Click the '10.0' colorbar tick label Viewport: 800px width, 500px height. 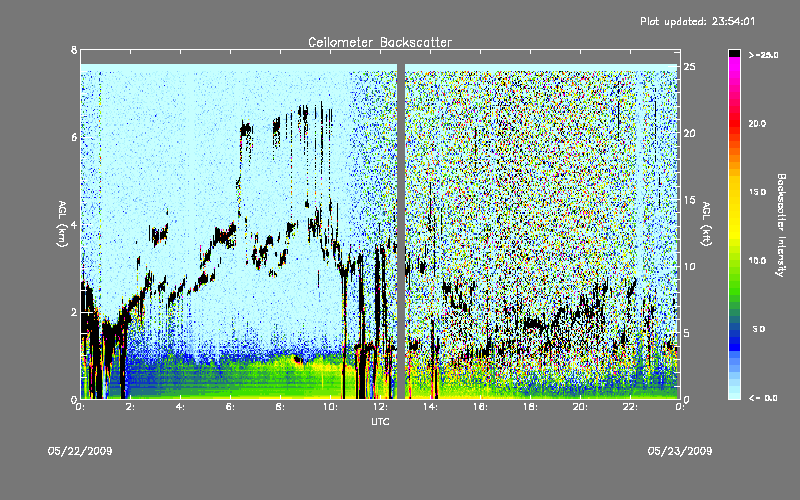click(757, 261)
